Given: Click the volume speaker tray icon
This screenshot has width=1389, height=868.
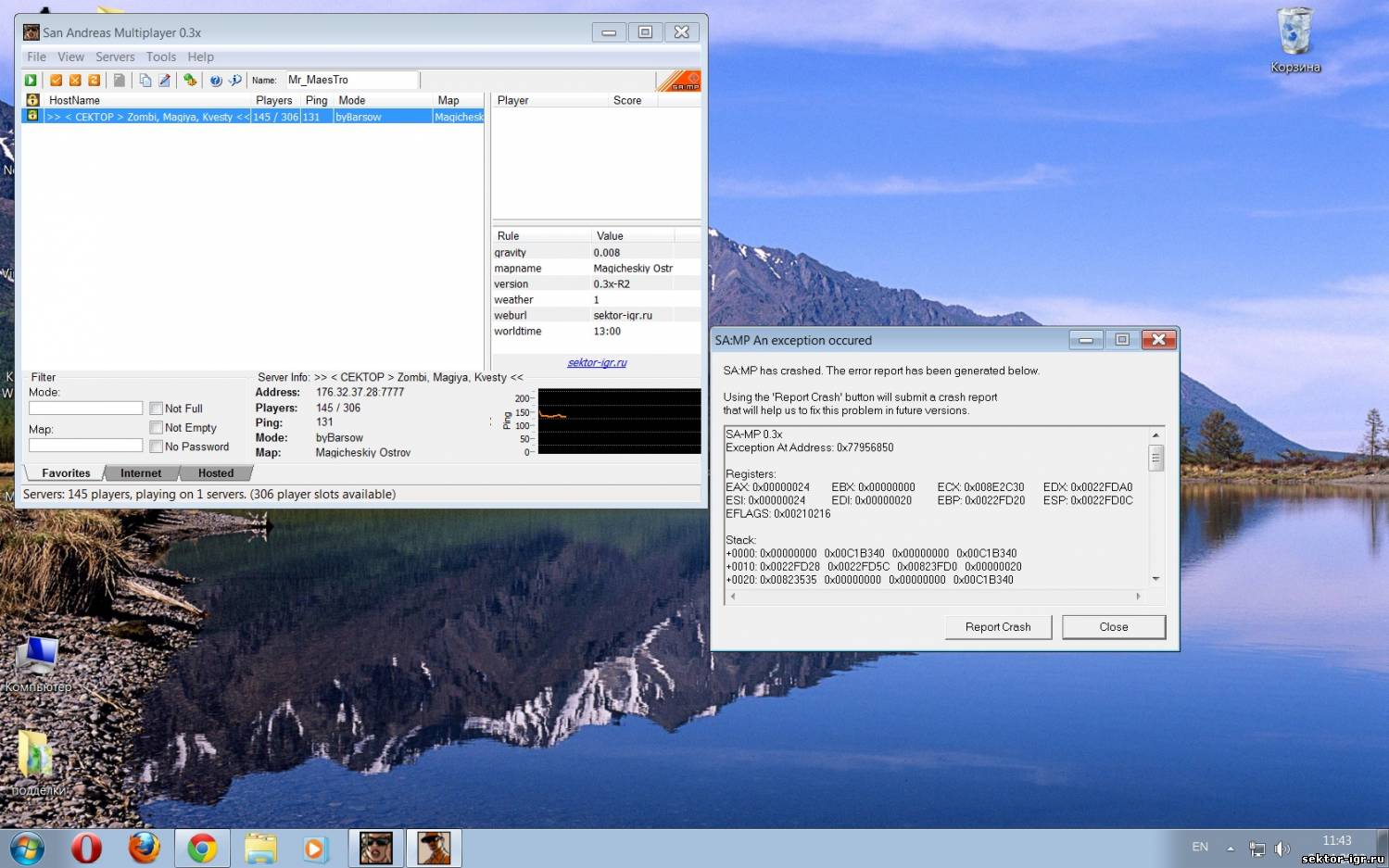Looking at the screenshot, I should (1282, 848).
